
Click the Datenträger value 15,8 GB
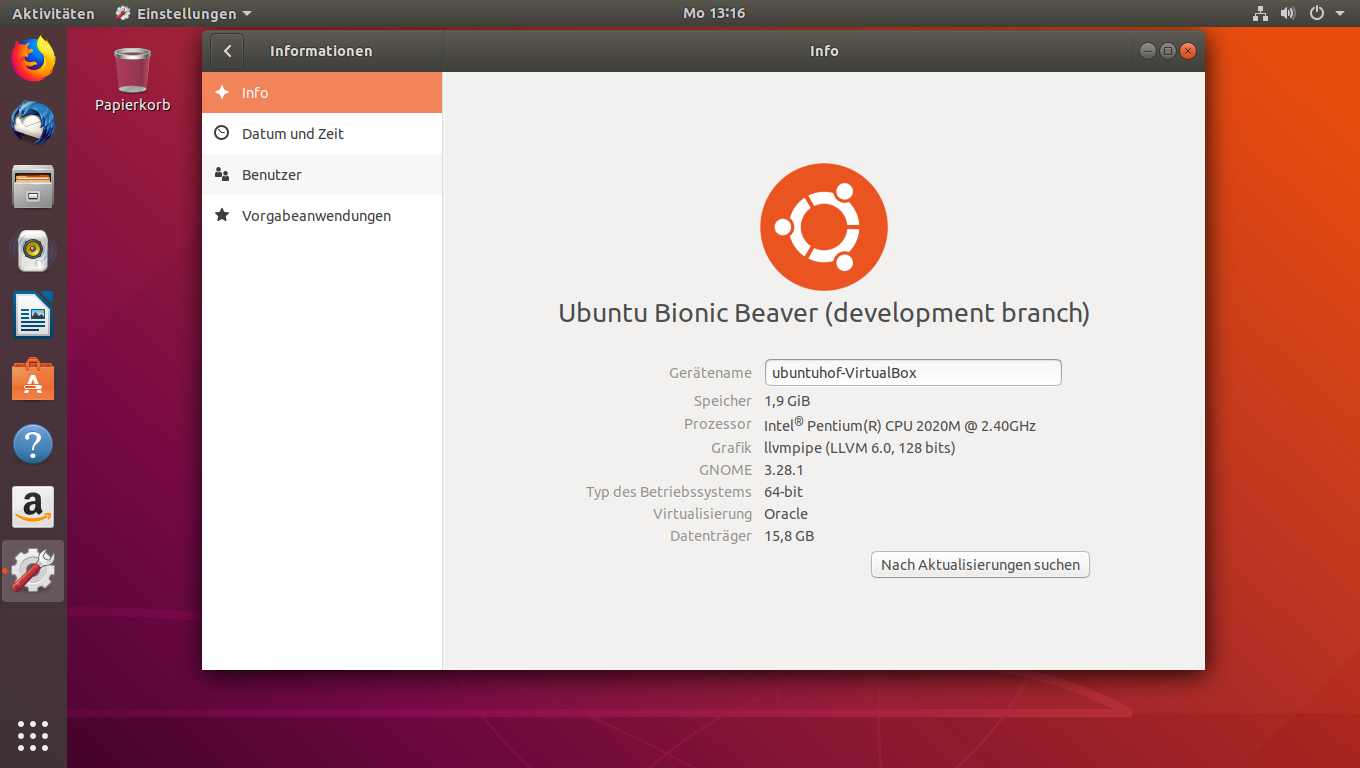pos(789,536)
